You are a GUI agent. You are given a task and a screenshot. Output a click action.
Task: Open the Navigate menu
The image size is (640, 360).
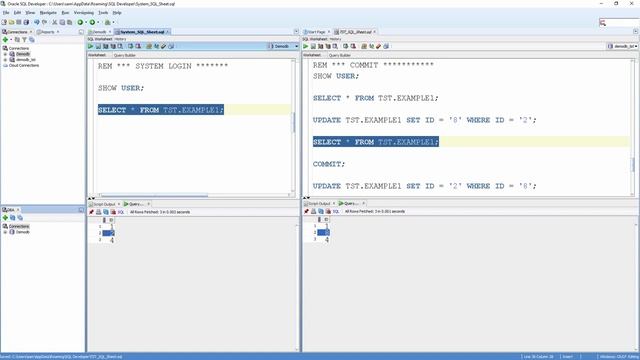(48, 13)
